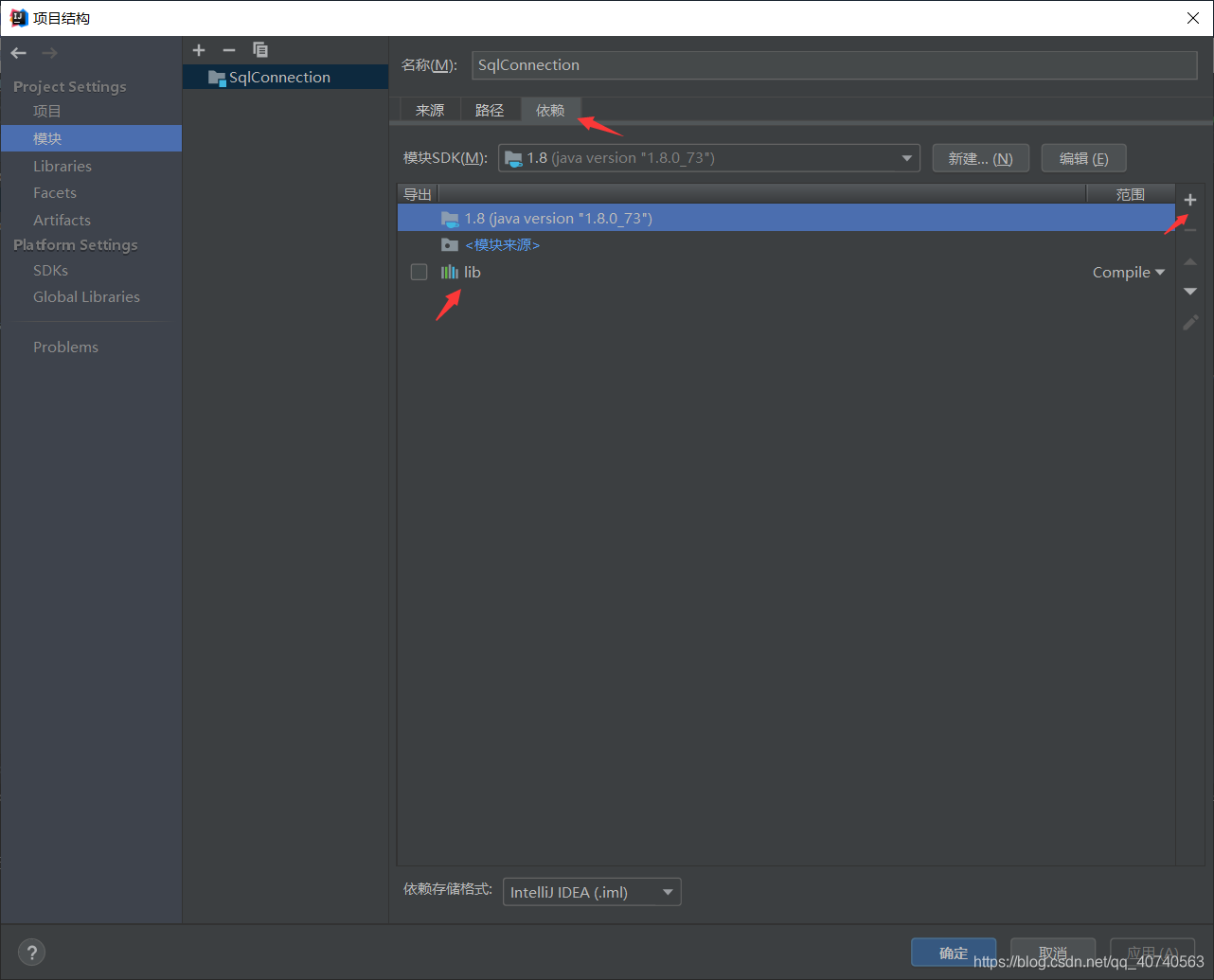
Task: Select Libraries in Project Settings sidebar
Action: 62,166
